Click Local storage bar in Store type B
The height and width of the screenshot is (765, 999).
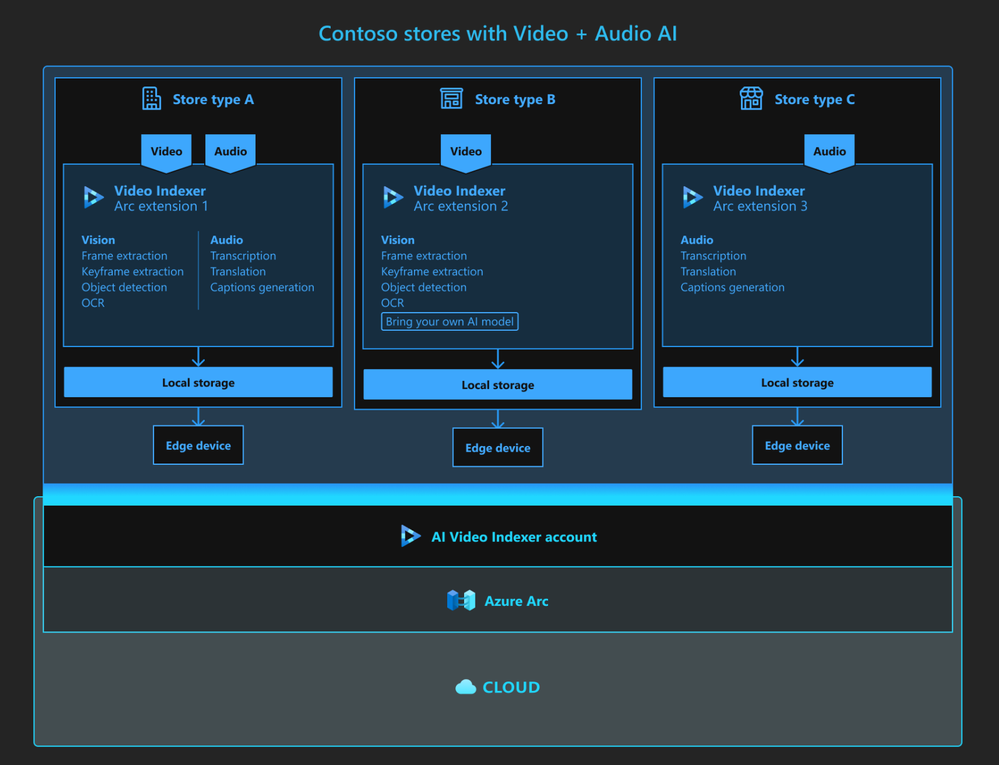click(498, 385)
